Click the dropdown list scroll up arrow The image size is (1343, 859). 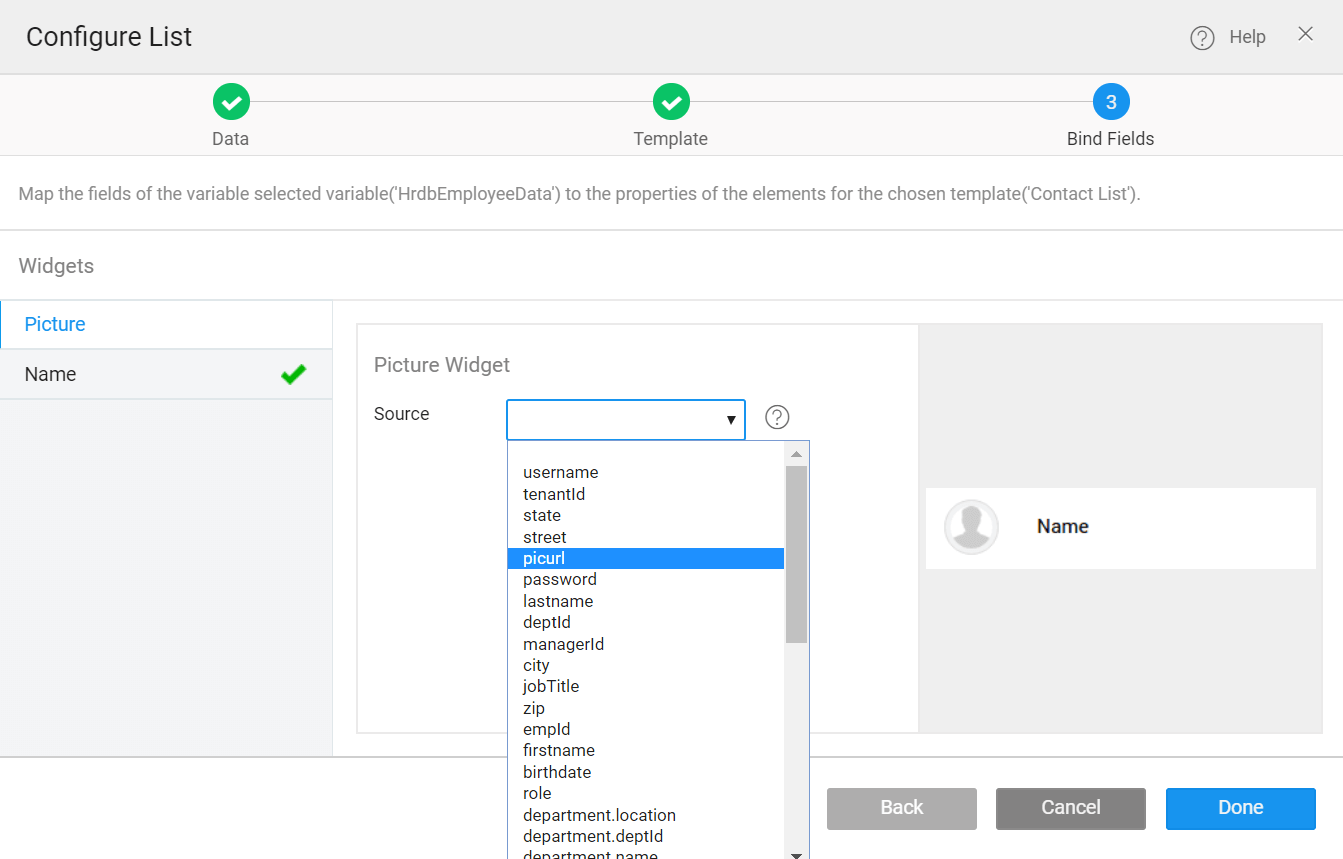tap(796, 454)
